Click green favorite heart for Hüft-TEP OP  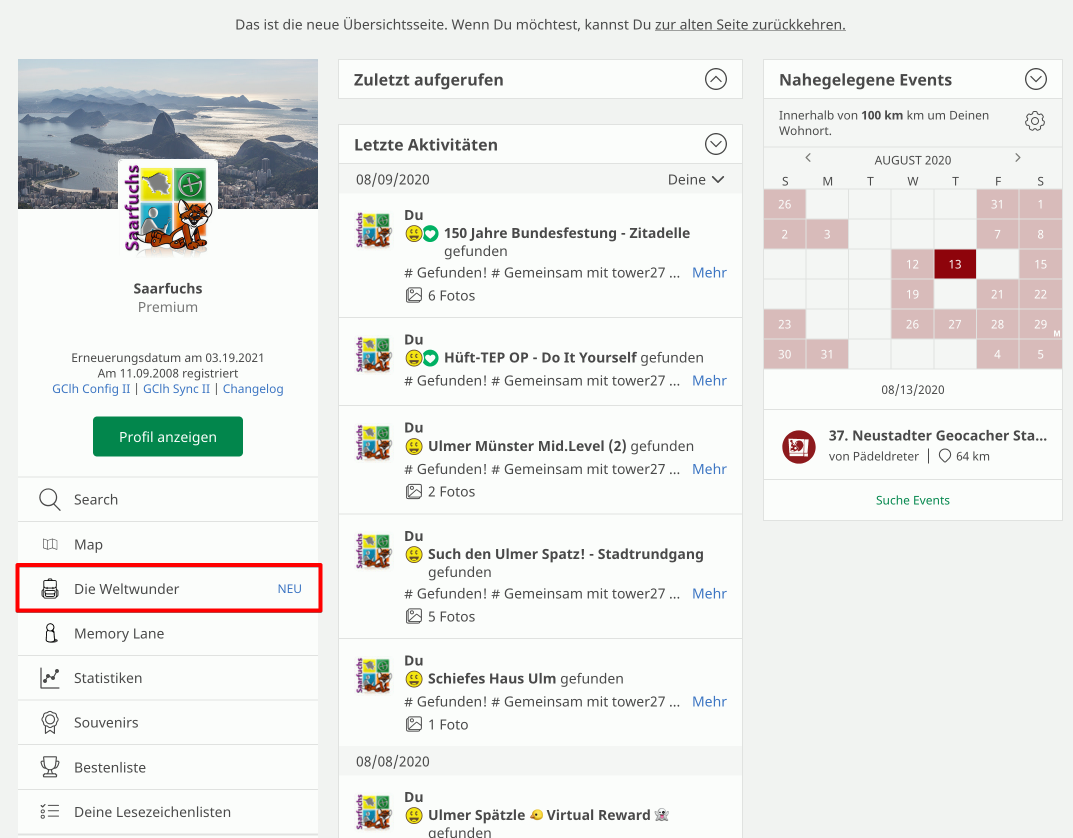click(430, 358)
